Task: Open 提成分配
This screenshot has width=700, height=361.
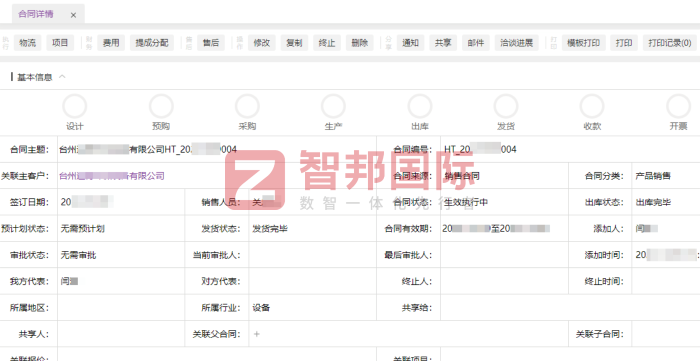Action: coord(152,43)
